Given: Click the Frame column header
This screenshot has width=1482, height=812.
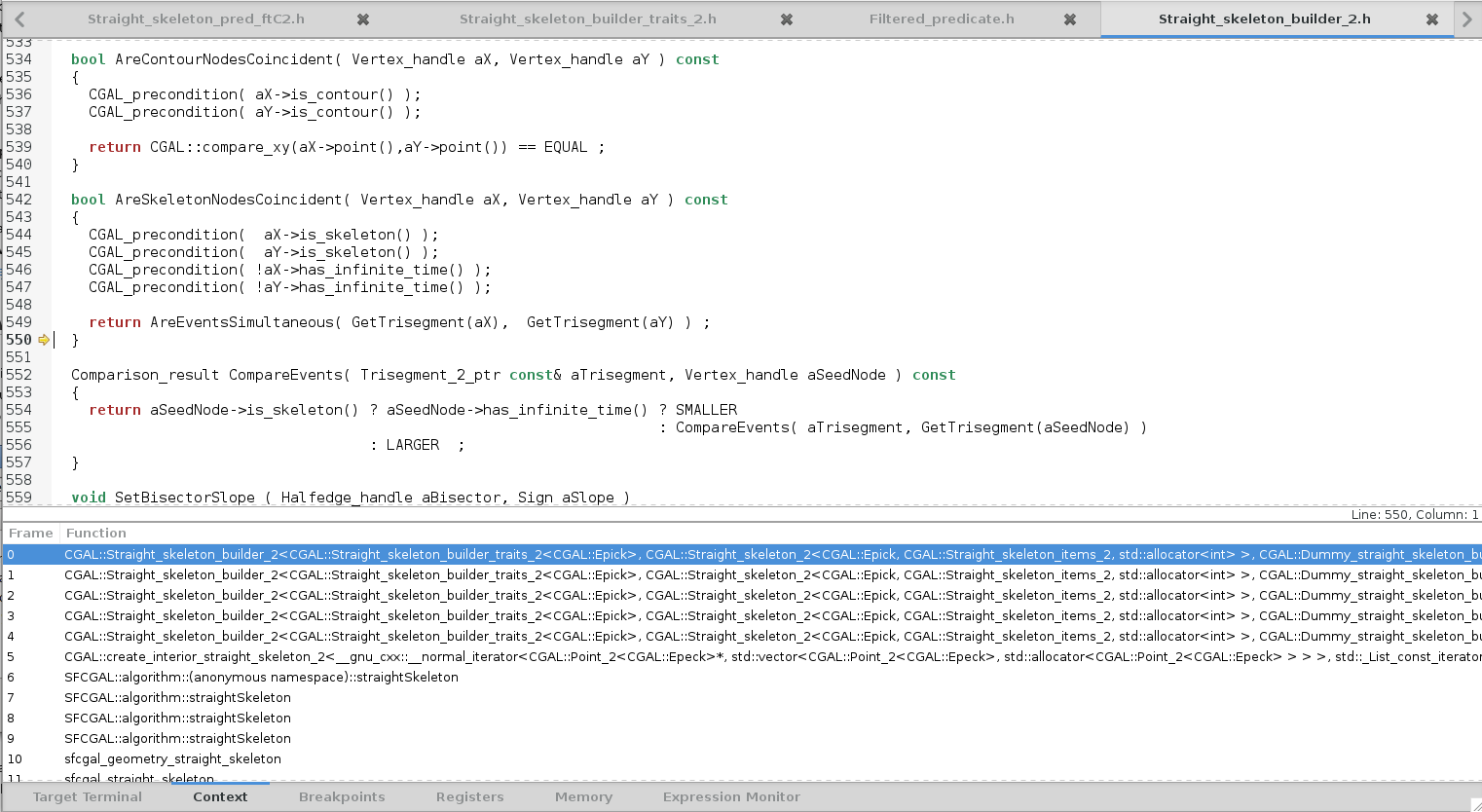Looking at the screenshot, I should [31, 533].
